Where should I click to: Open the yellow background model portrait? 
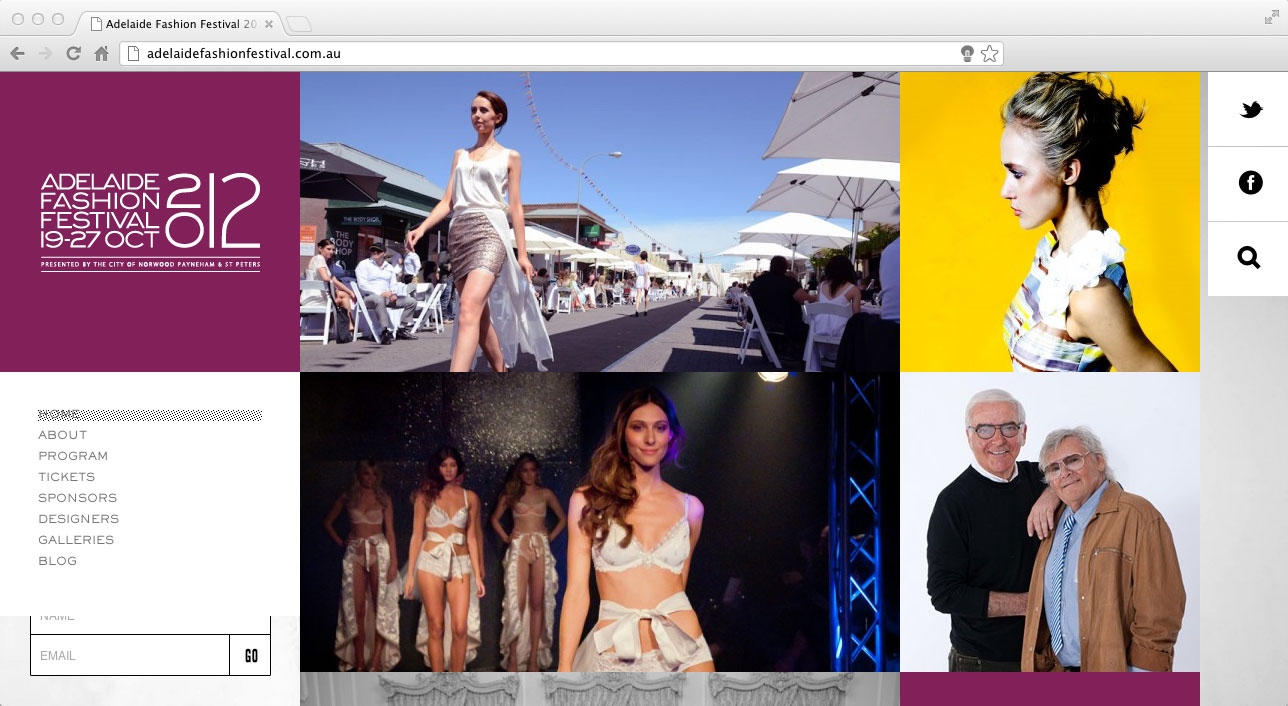1050,222
